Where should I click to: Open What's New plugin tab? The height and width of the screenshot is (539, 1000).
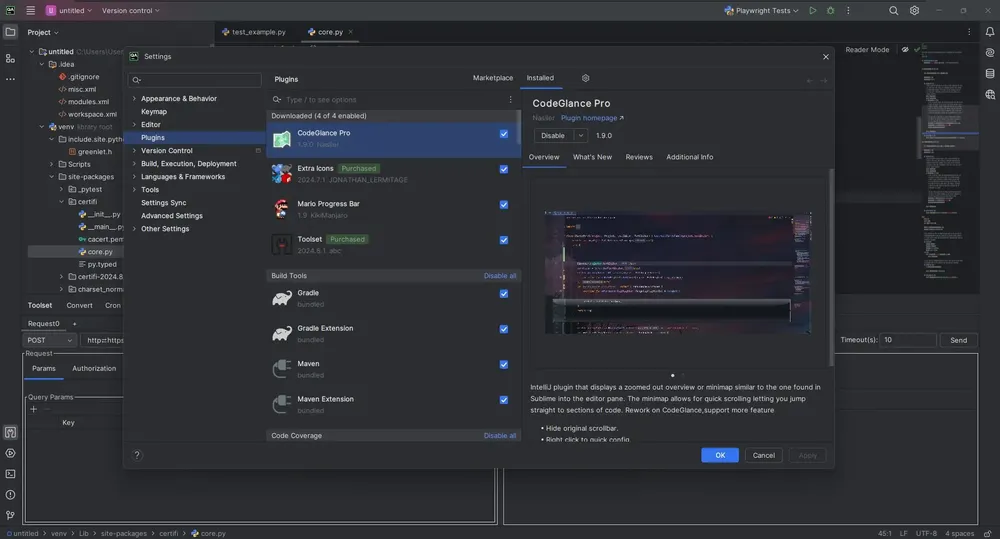[592, 157]
